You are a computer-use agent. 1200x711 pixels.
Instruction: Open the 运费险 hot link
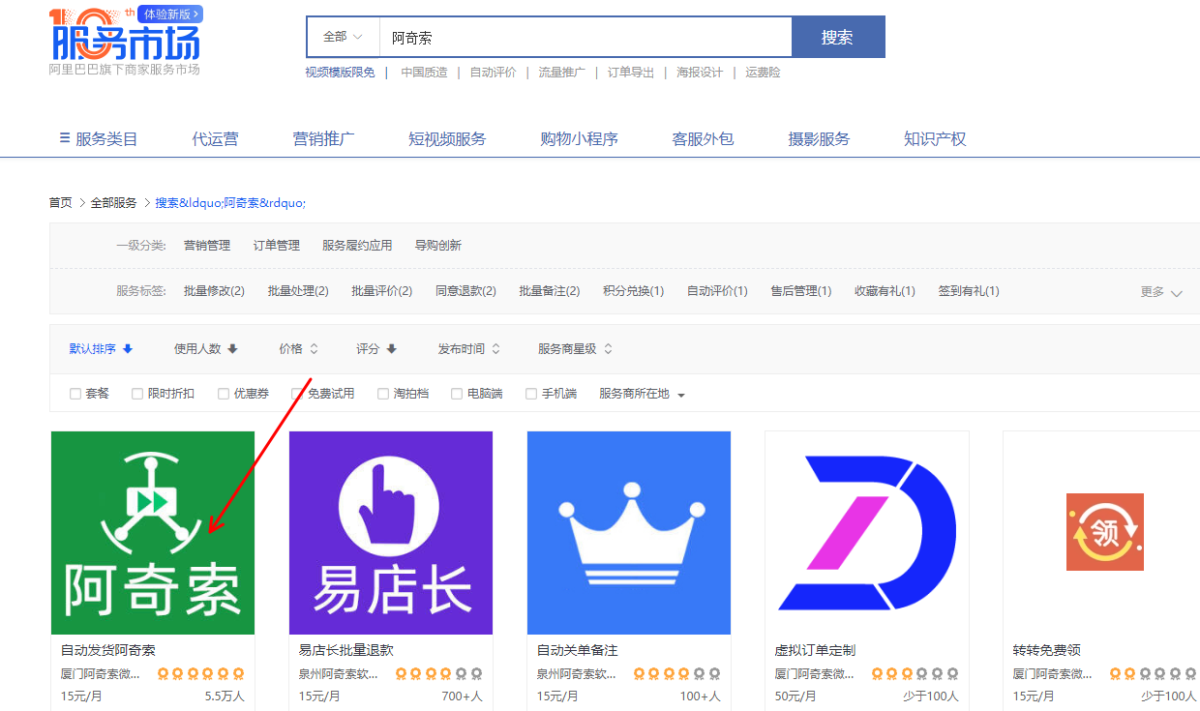[763, 72]
